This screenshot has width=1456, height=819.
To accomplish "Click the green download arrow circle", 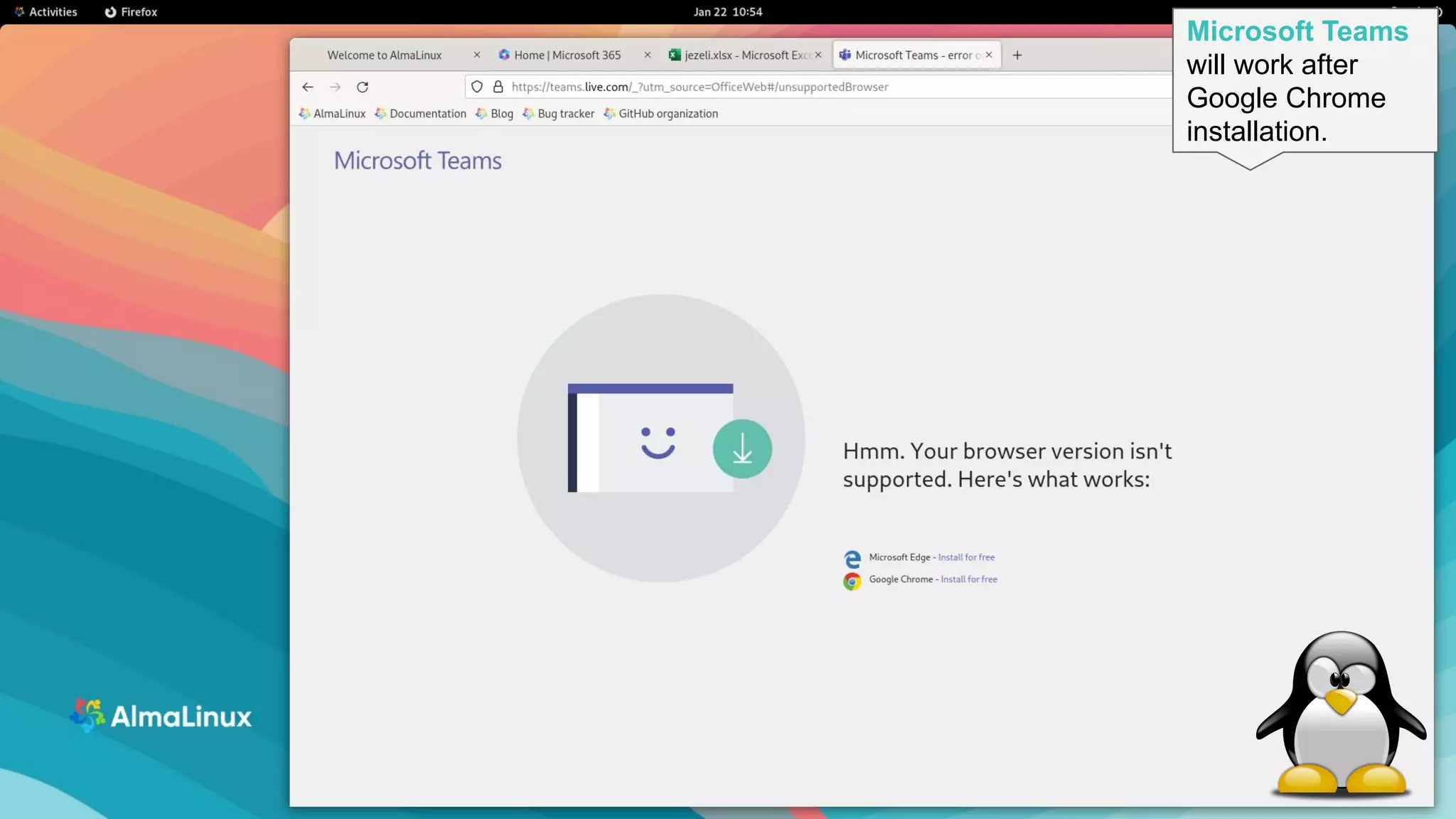I will (x=742, y=449).
